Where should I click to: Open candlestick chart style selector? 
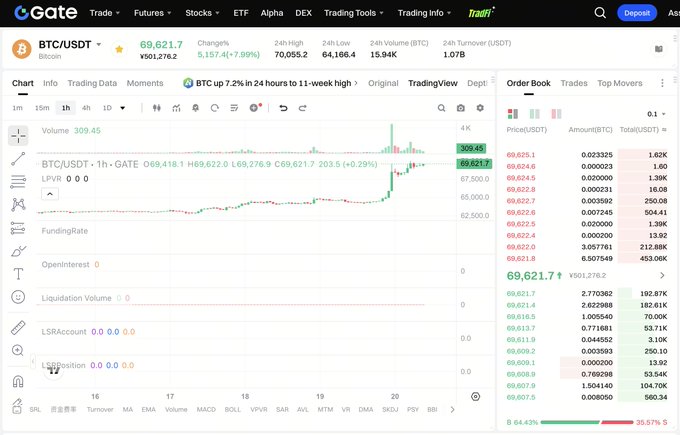pyautogui.click(x=157, y=108)
